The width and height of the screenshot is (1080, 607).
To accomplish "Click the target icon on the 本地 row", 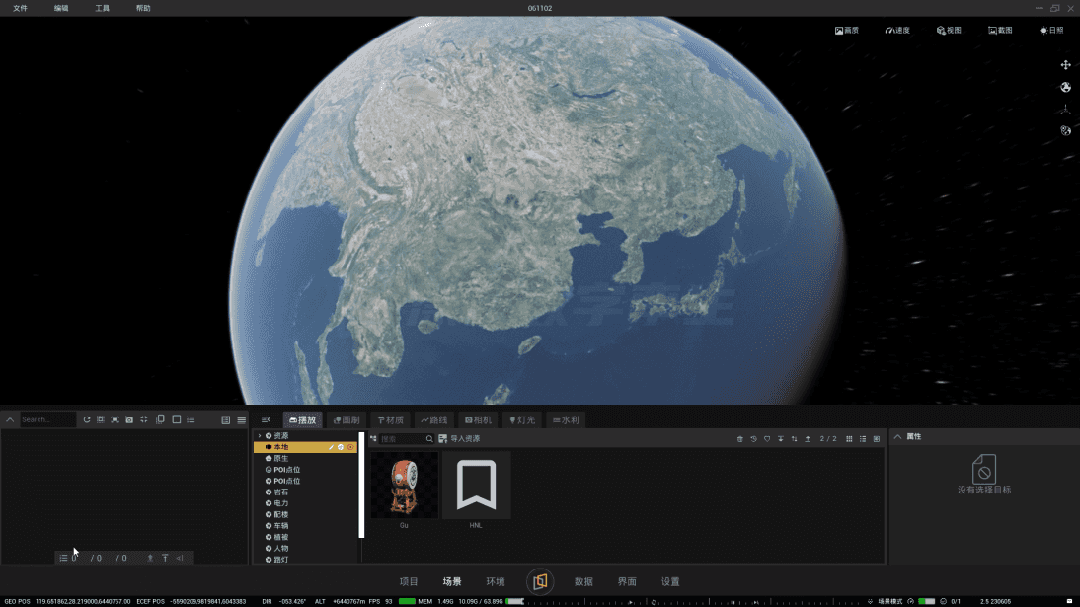I will [350, 447].
